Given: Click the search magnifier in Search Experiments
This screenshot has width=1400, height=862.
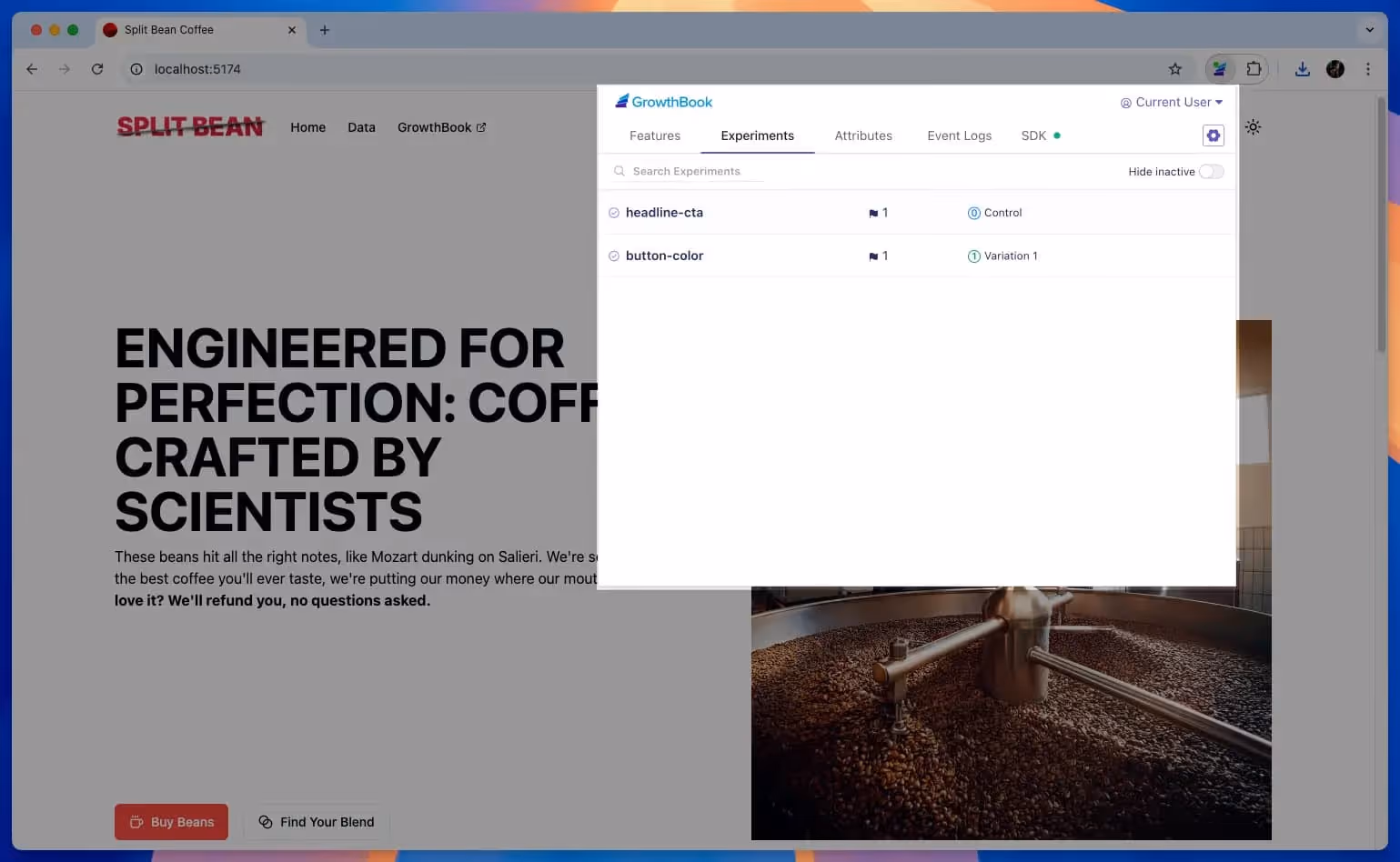Looking at the screenshot, I should click(619, 171).
